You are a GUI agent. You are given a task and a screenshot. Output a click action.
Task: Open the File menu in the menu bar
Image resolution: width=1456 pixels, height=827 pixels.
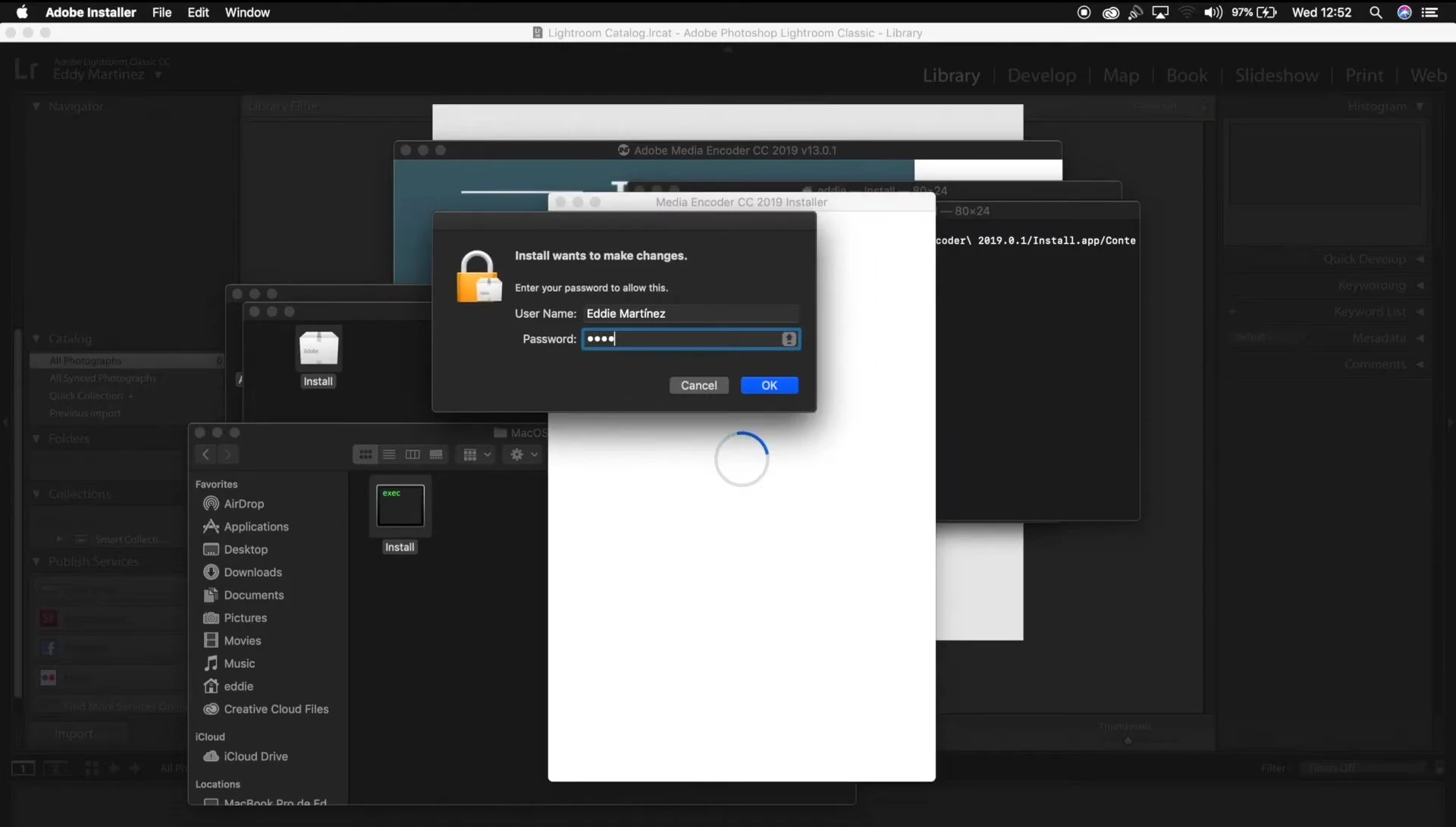pos(162,12)
